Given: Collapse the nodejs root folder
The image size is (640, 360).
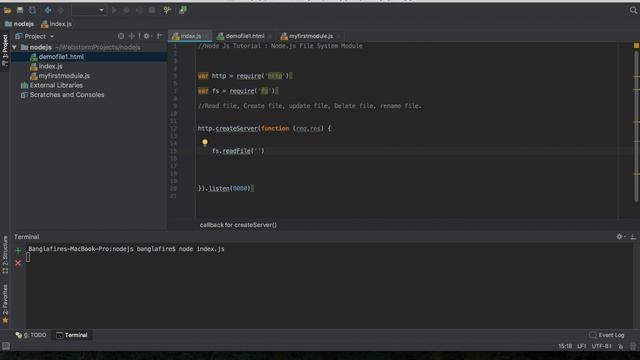Looking at the screenshot, I should point(15,47).
